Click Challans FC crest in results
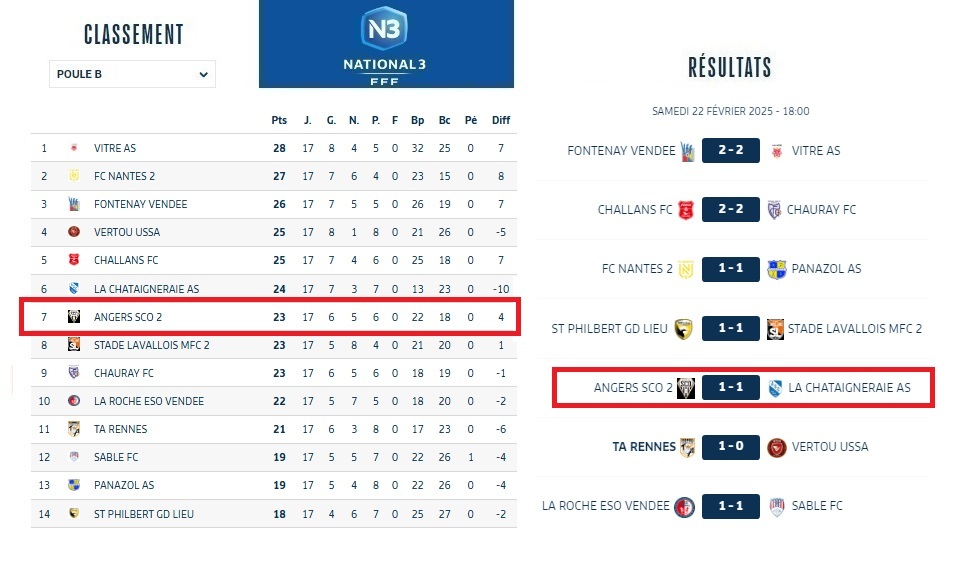 [x=686, y=210]
